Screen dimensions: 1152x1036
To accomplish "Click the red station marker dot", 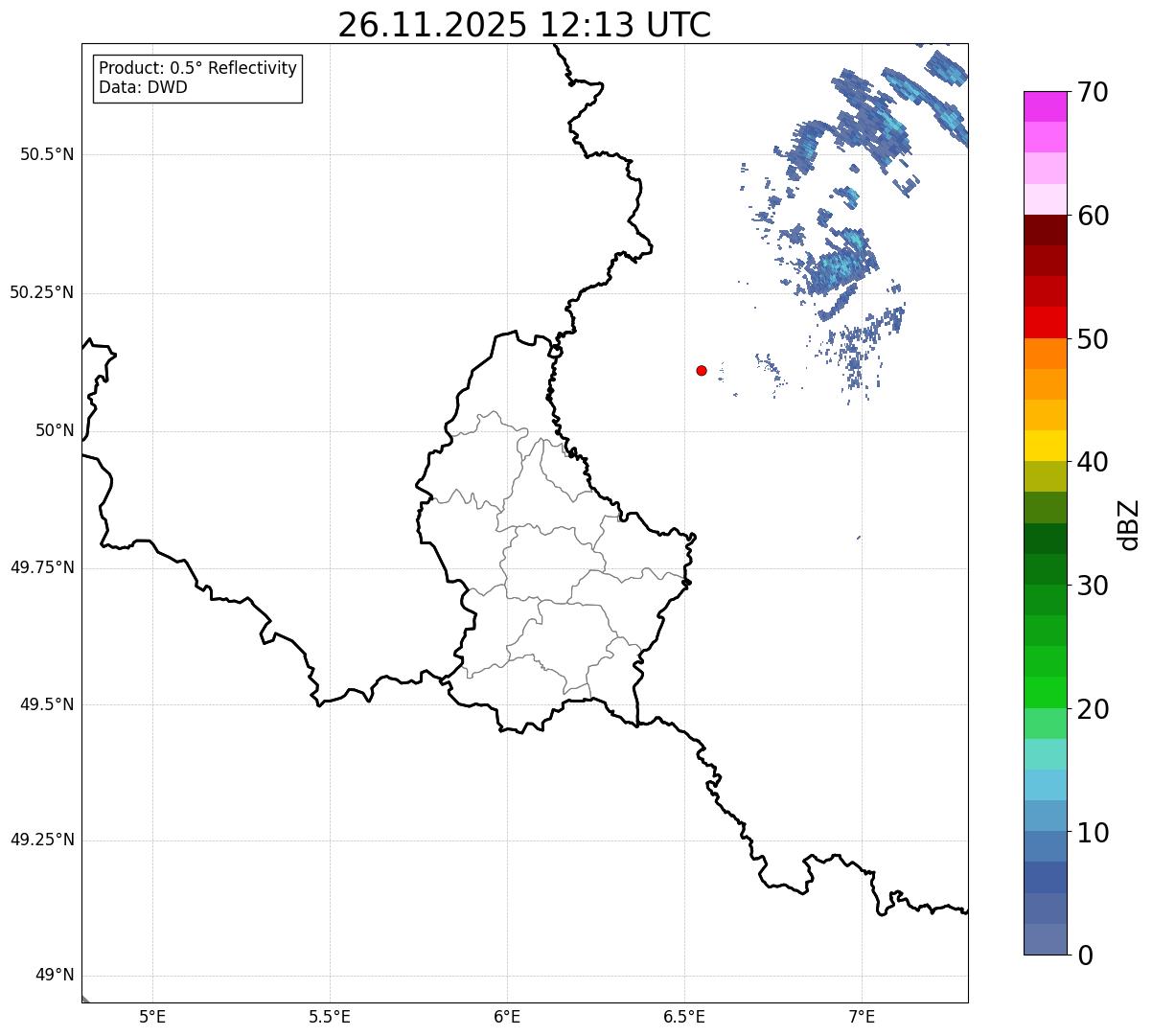I will tap(702, 370).
